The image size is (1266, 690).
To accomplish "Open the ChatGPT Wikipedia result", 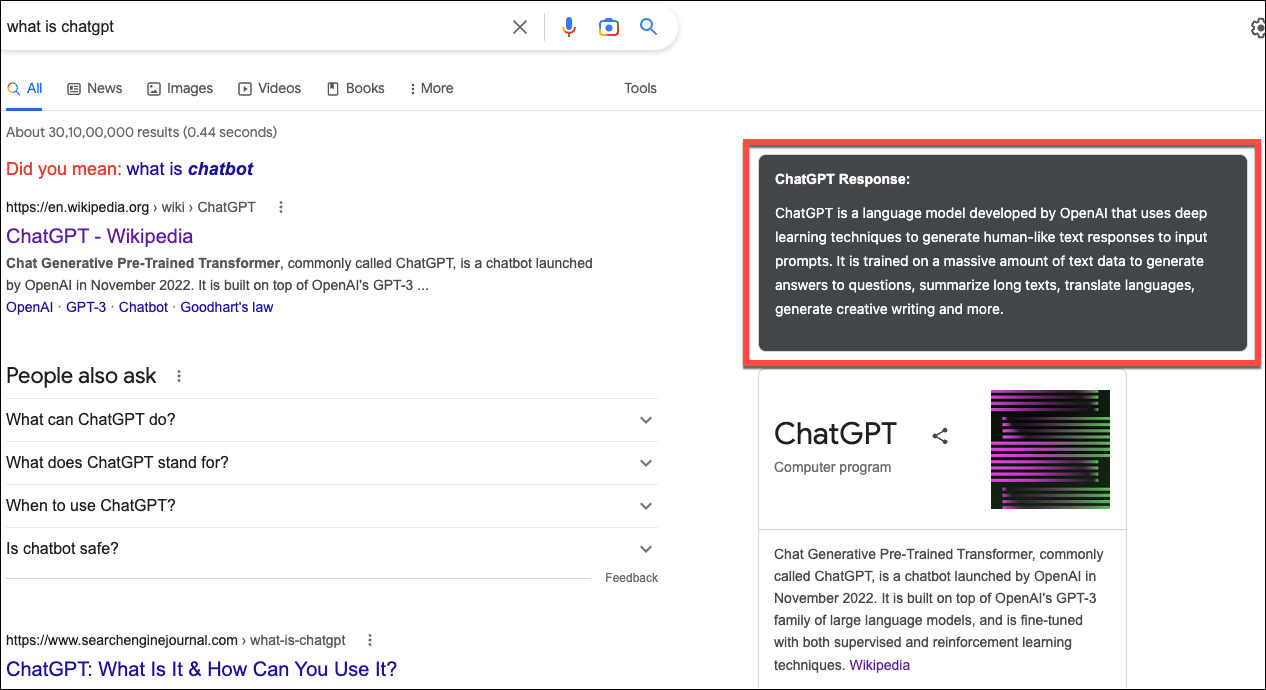I will point(99,236).
